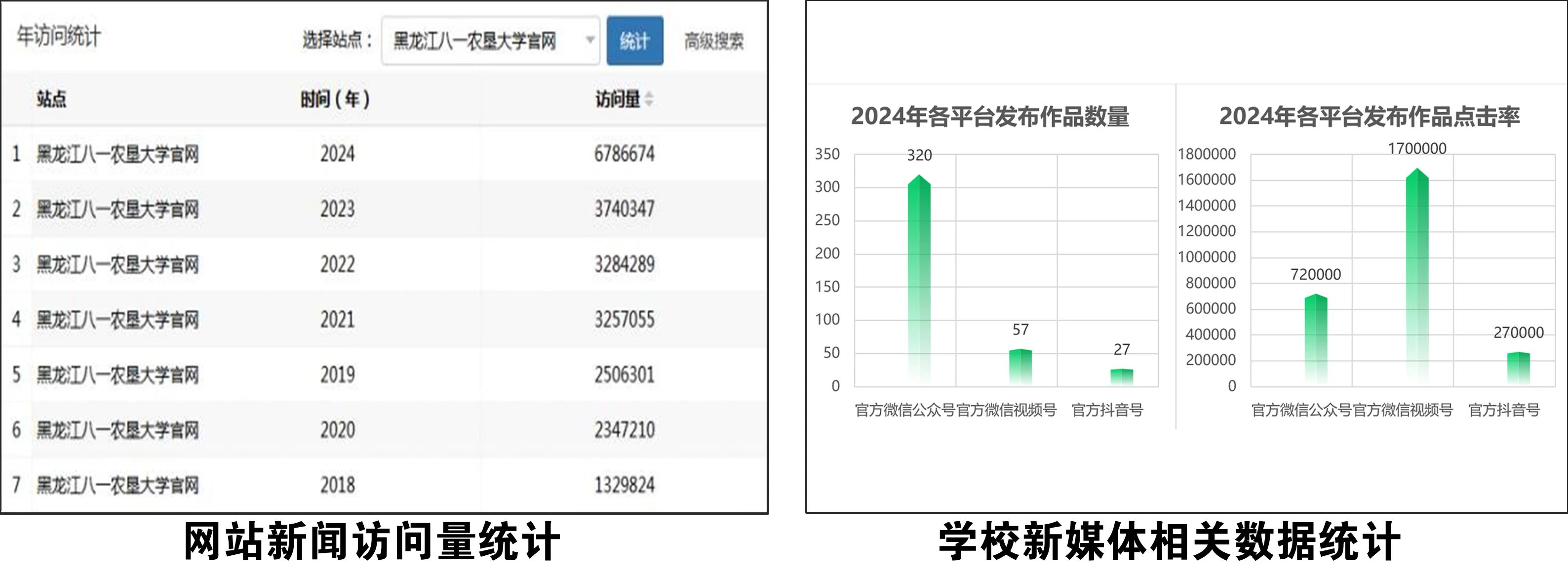1568x581 pixels.
Task: Select year cell 2019
Action: click(x=338, y=374)
